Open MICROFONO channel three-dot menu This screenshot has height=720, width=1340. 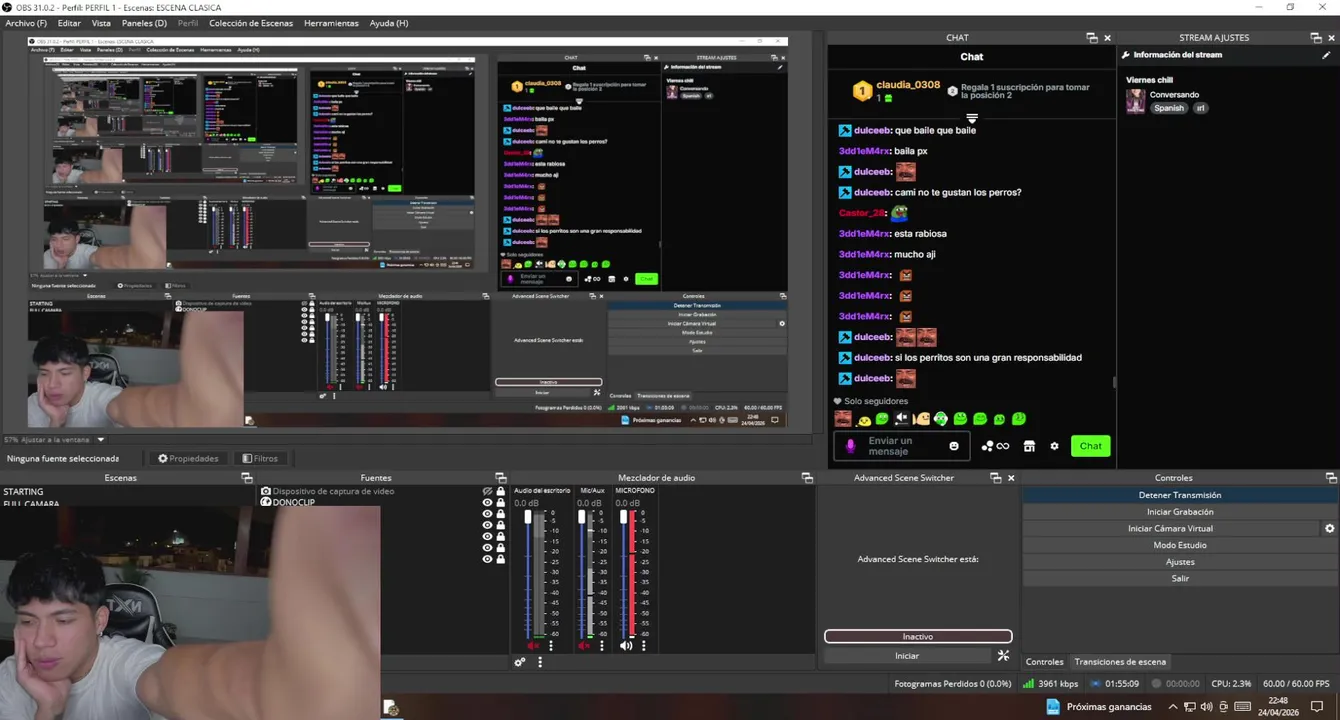click(646, 646)
